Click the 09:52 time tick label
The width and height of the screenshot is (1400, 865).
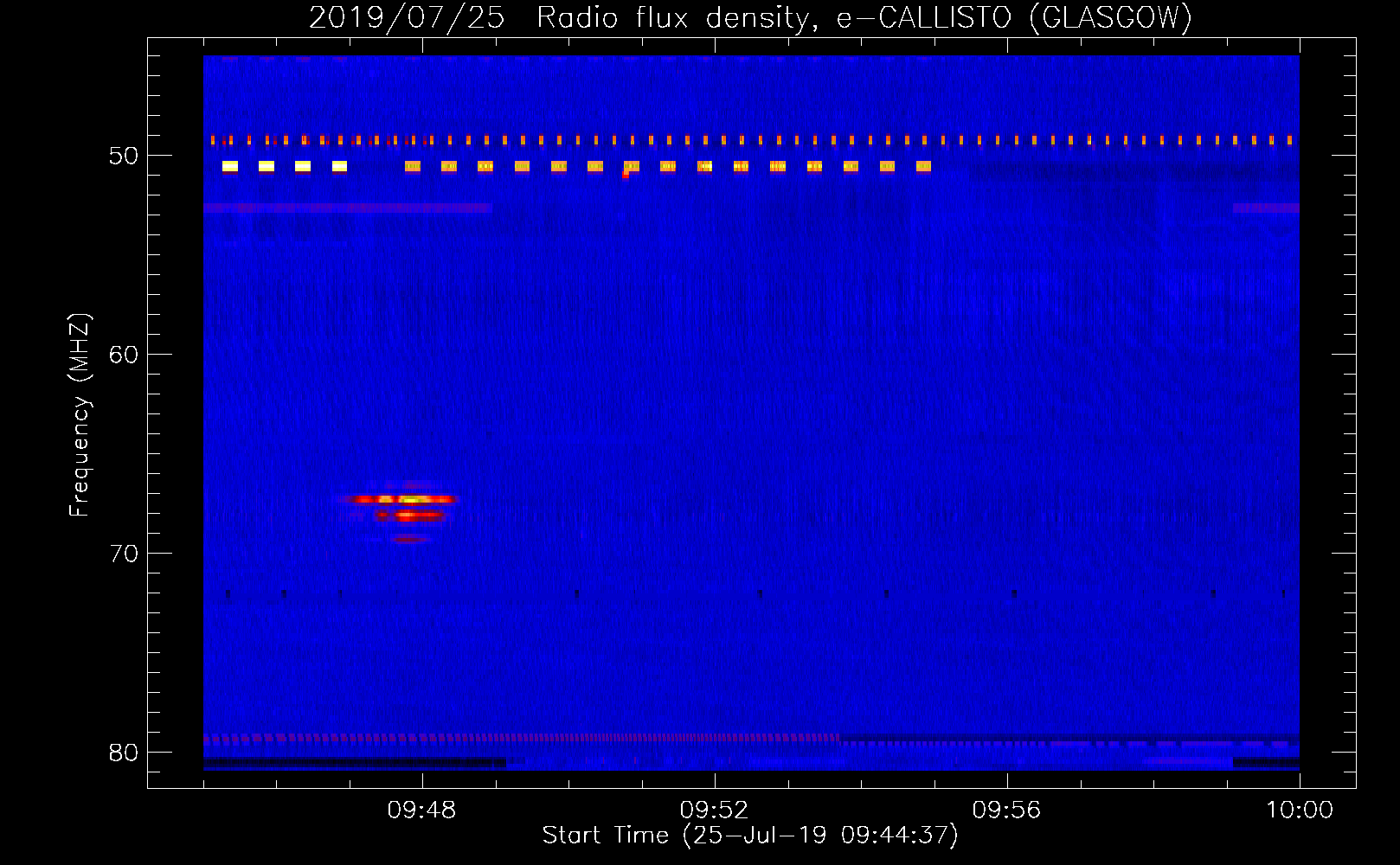(x=714, y=811)
